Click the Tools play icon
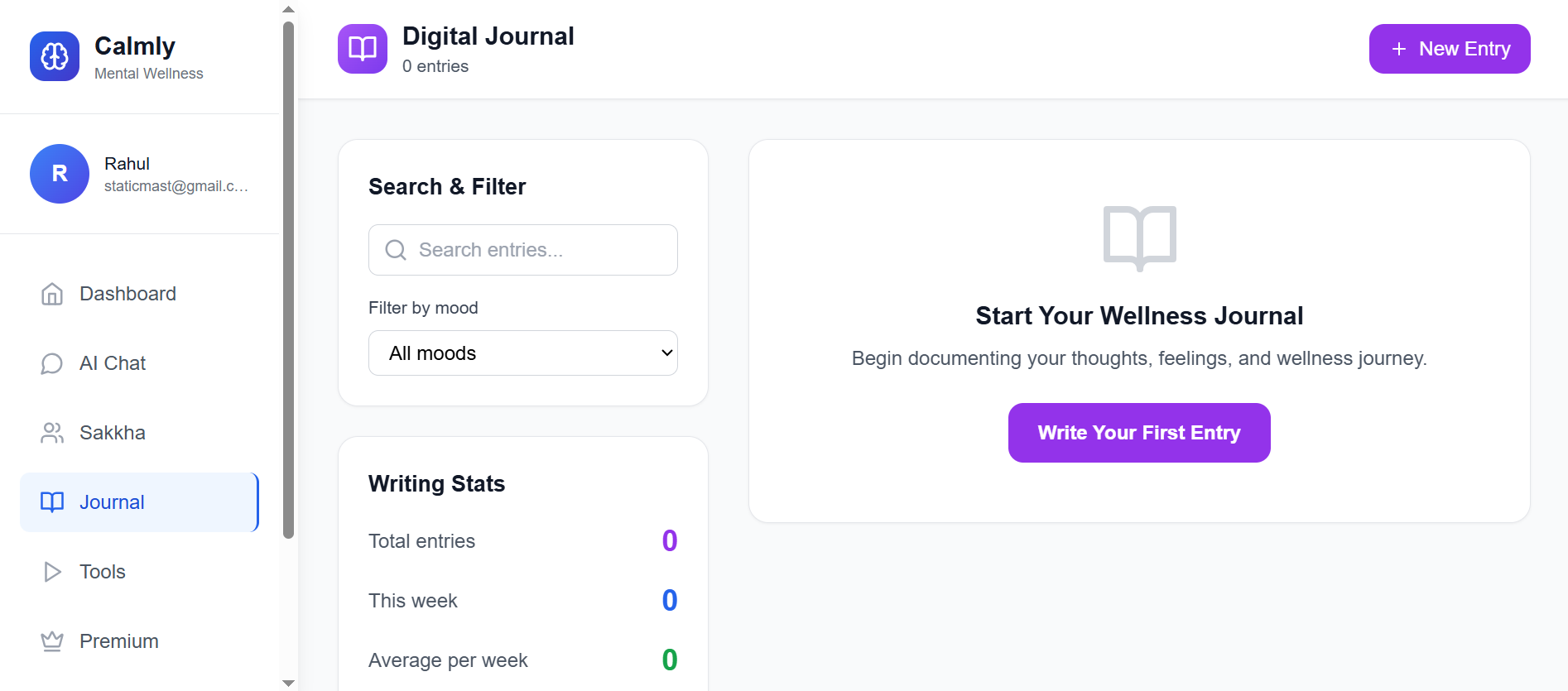The width and height of the screenshot is (1568, 691). tap(52, 572)
